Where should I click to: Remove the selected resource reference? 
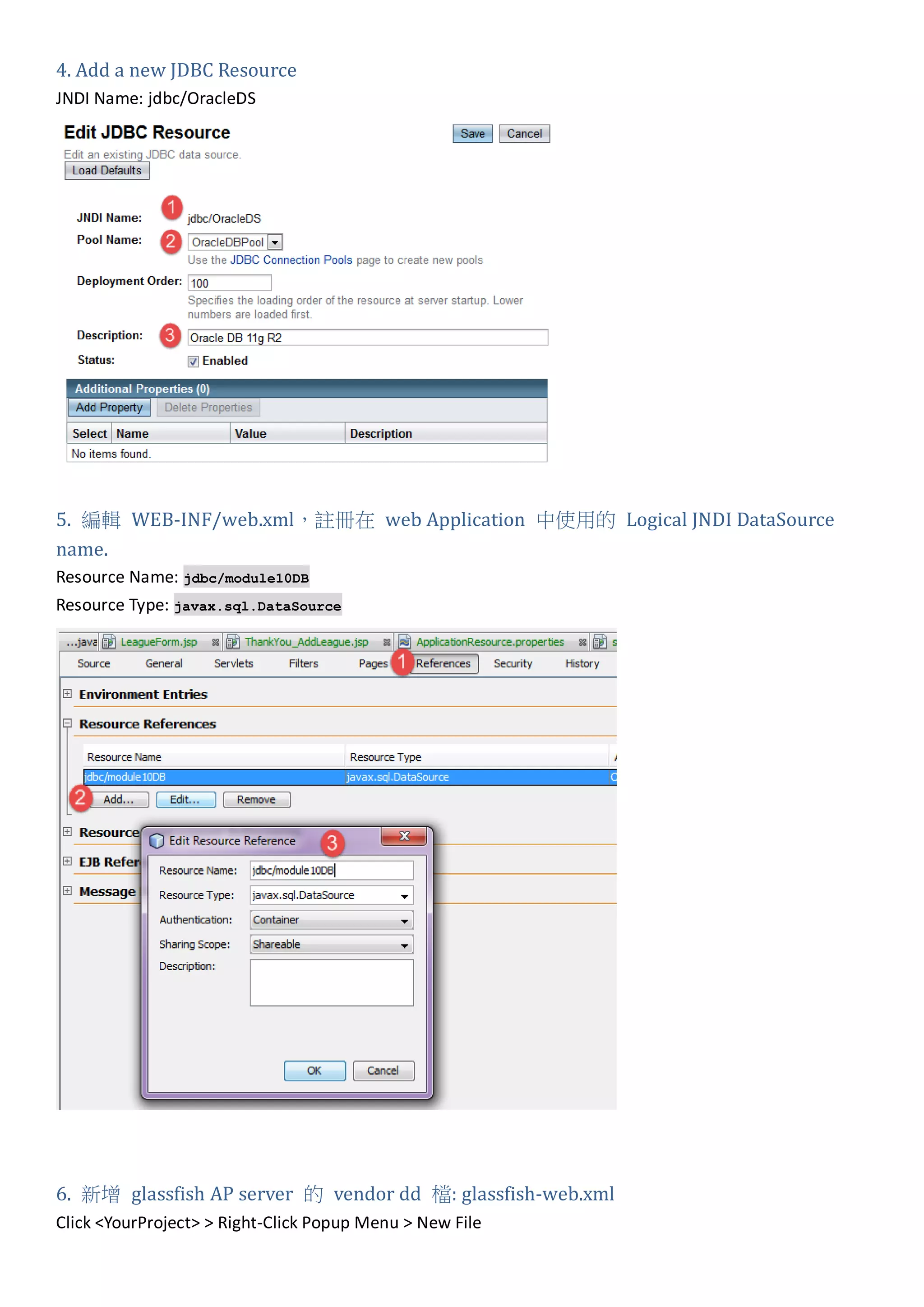[257, 800]
